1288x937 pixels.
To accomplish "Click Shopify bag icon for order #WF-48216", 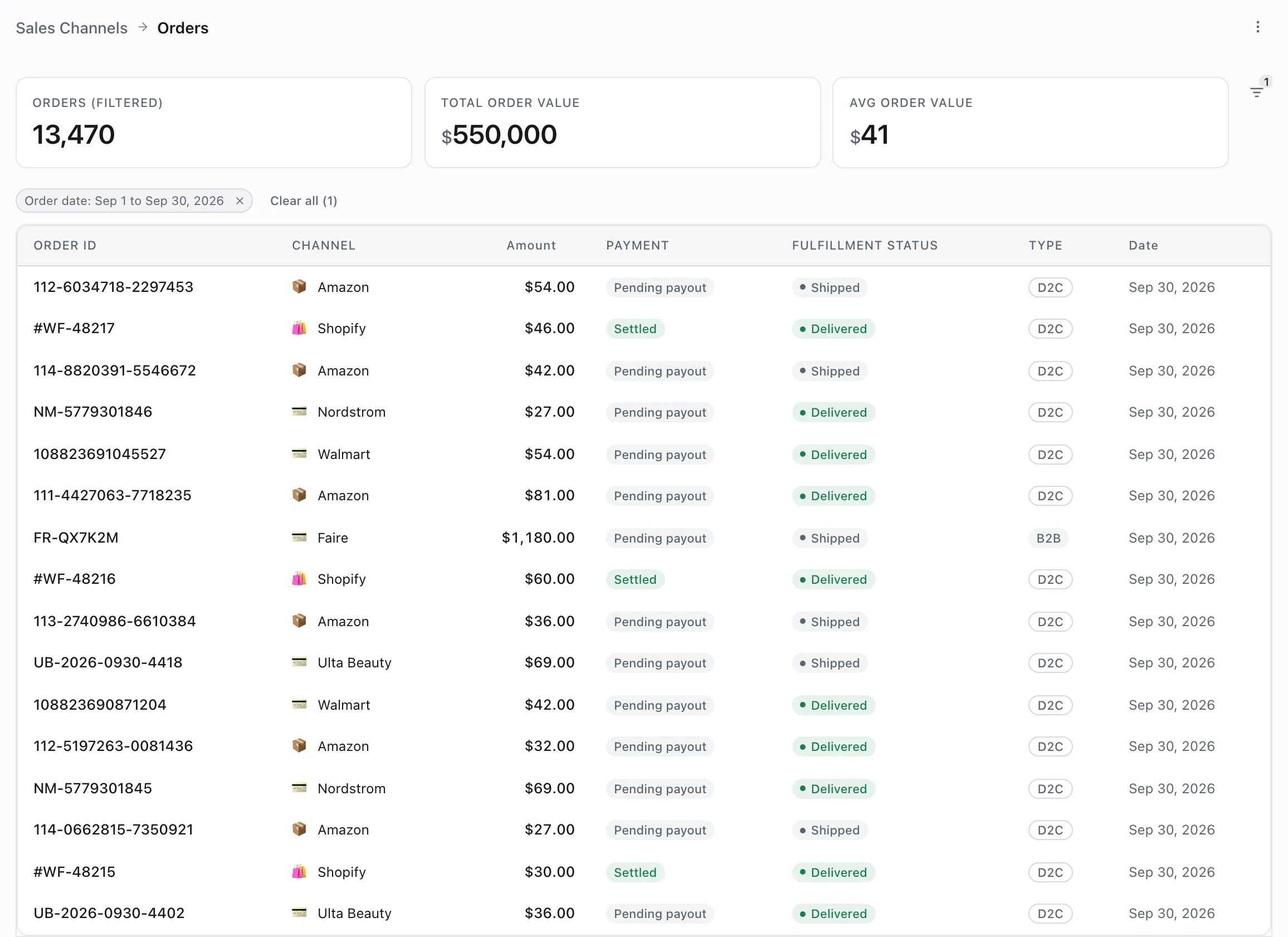I will click(x=299, y=579).
